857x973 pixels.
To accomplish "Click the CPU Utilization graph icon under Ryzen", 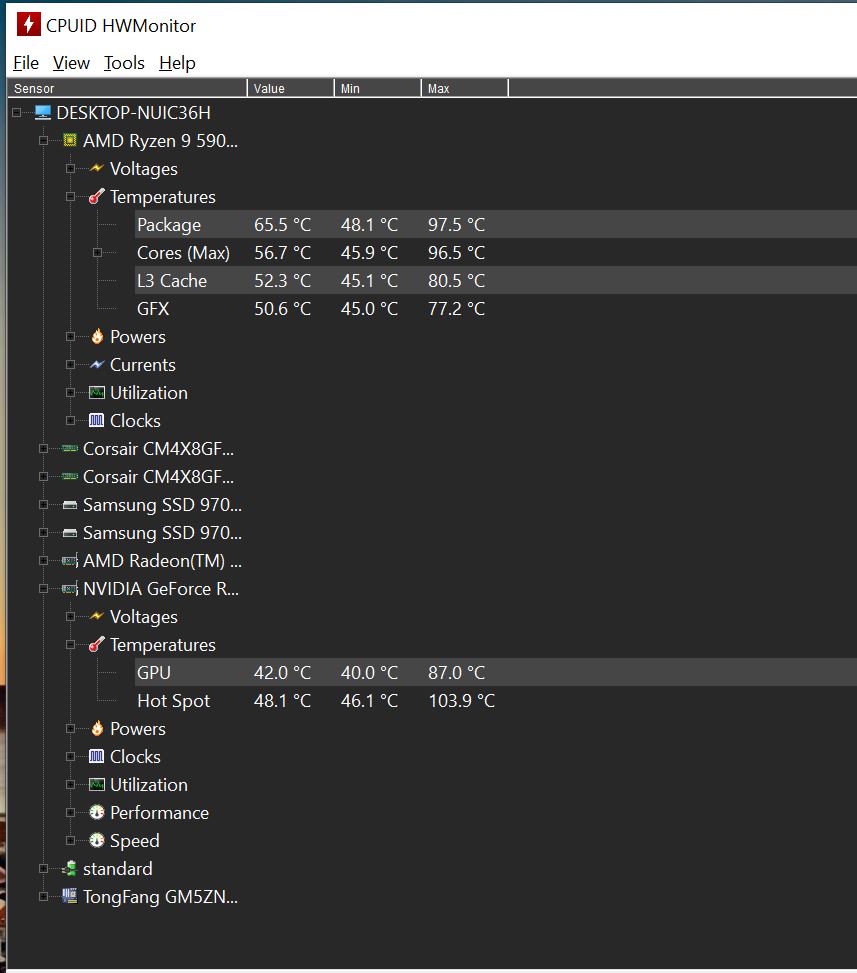I will point(97,392).
